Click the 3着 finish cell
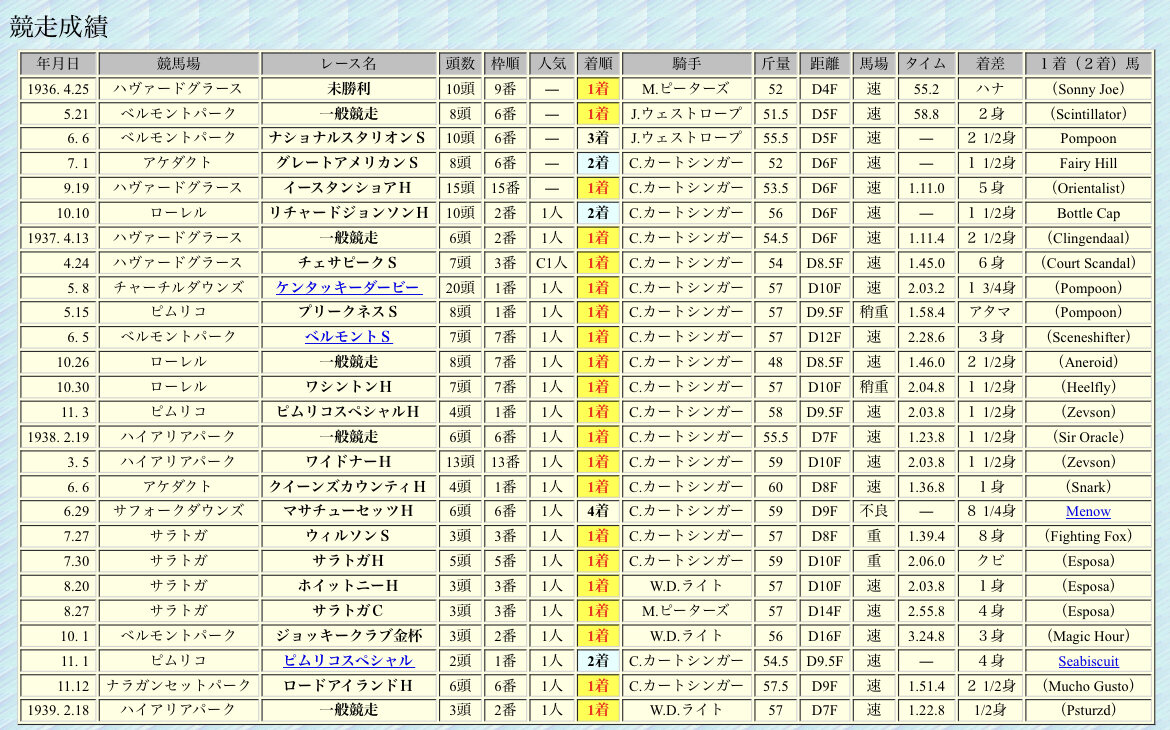1170x730 pixels. (x=598, y=138)
